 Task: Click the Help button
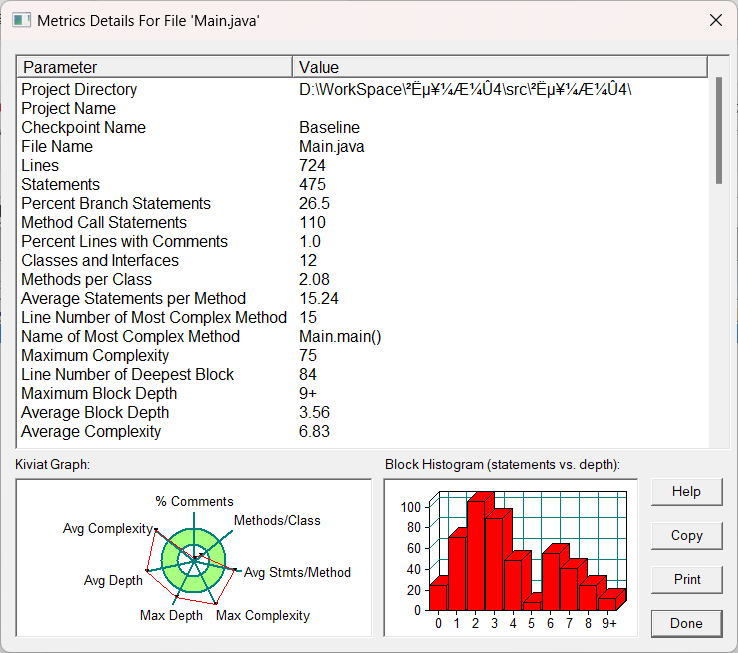point(686,491)
